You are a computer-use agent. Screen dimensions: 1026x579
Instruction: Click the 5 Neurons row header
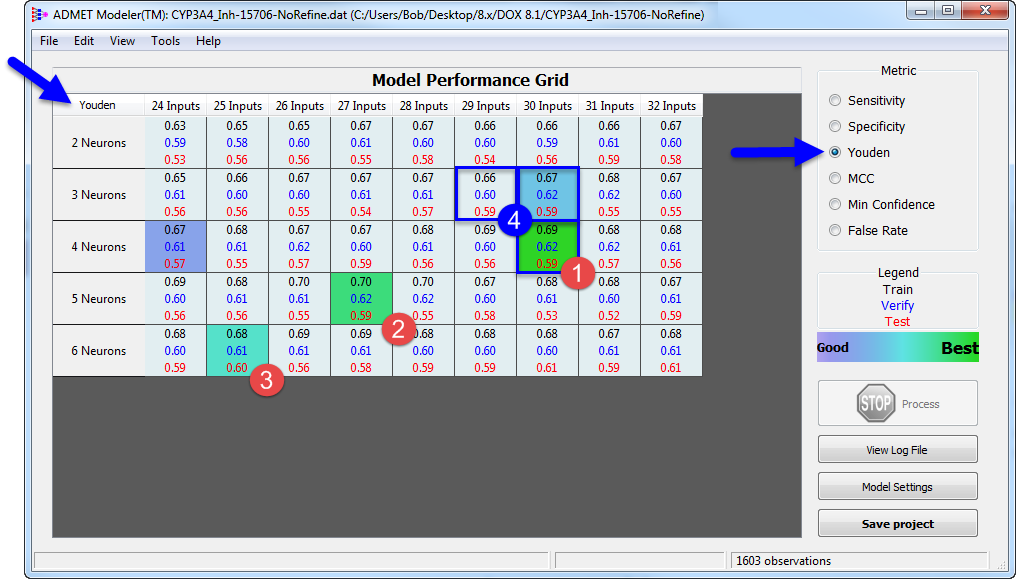(x=99, y=298)
